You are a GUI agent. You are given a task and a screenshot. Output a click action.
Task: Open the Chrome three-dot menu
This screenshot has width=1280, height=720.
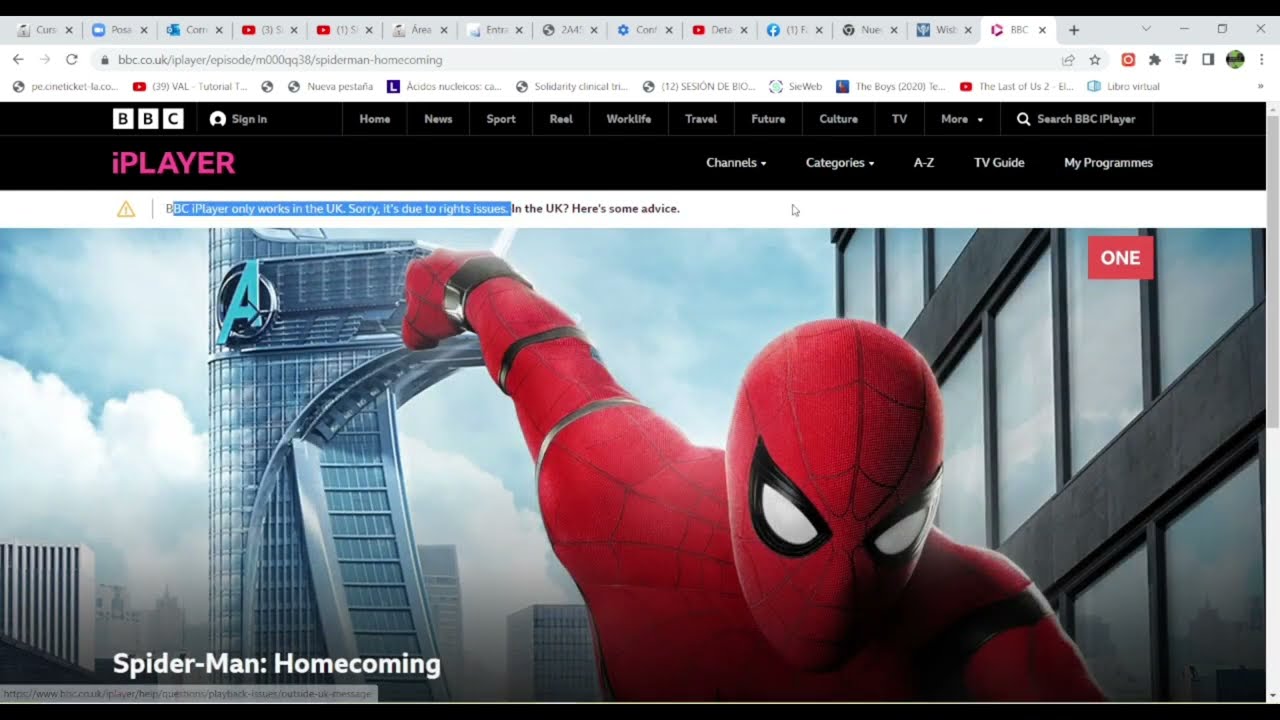[1262, 60]
